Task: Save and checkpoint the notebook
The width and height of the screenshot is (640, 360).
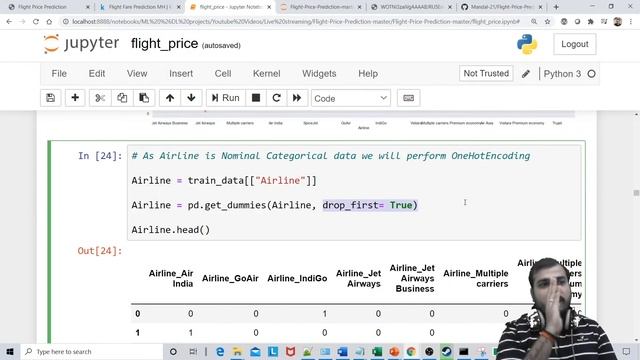Action: coord(51,98)
